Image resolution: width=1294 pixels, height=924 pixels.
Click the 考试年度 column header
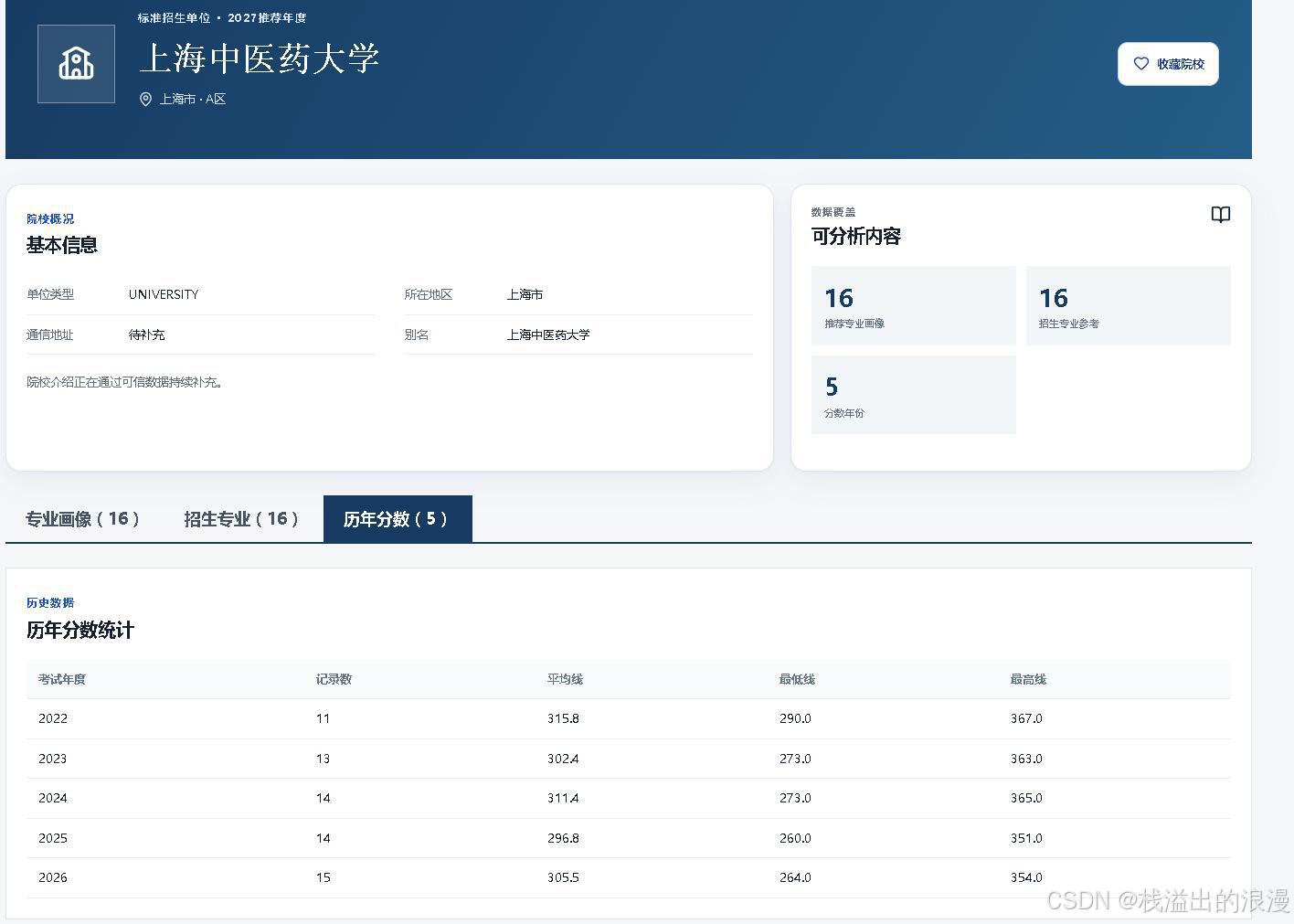(x=62, y=679)
